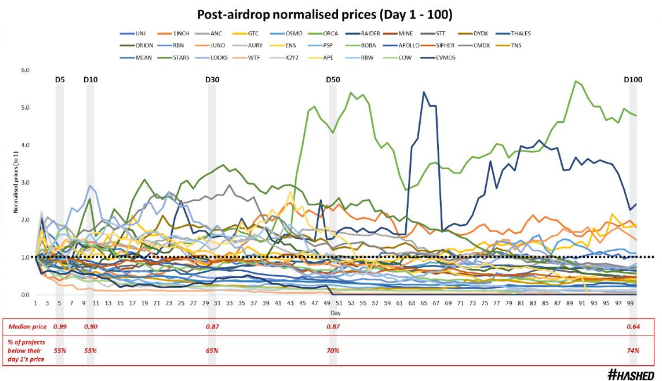Click the Day axis title

[335, 313]
